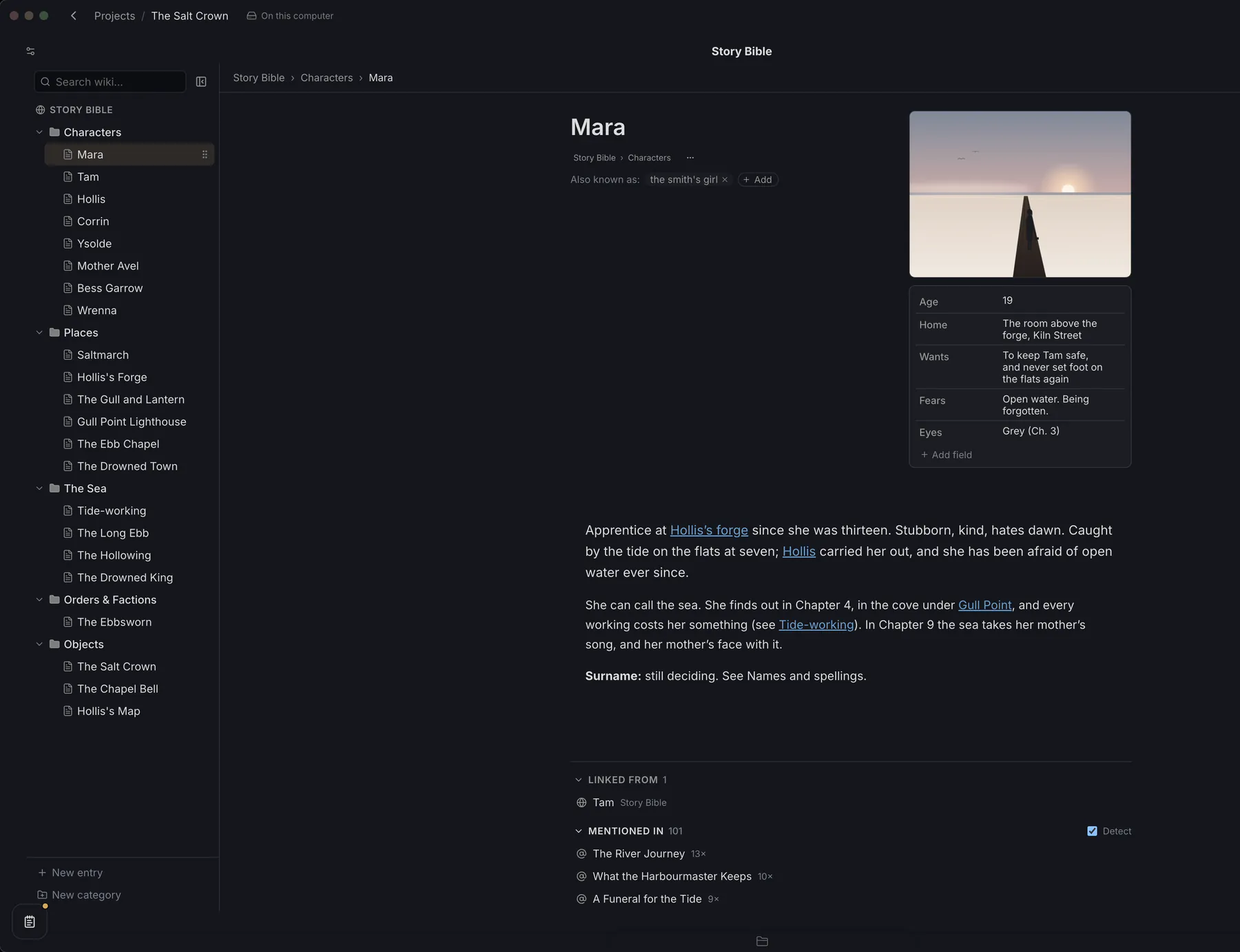Collapse the Orders & Factions chevron
Screen dimensions: 1240x952
click(x=39, y=600)
